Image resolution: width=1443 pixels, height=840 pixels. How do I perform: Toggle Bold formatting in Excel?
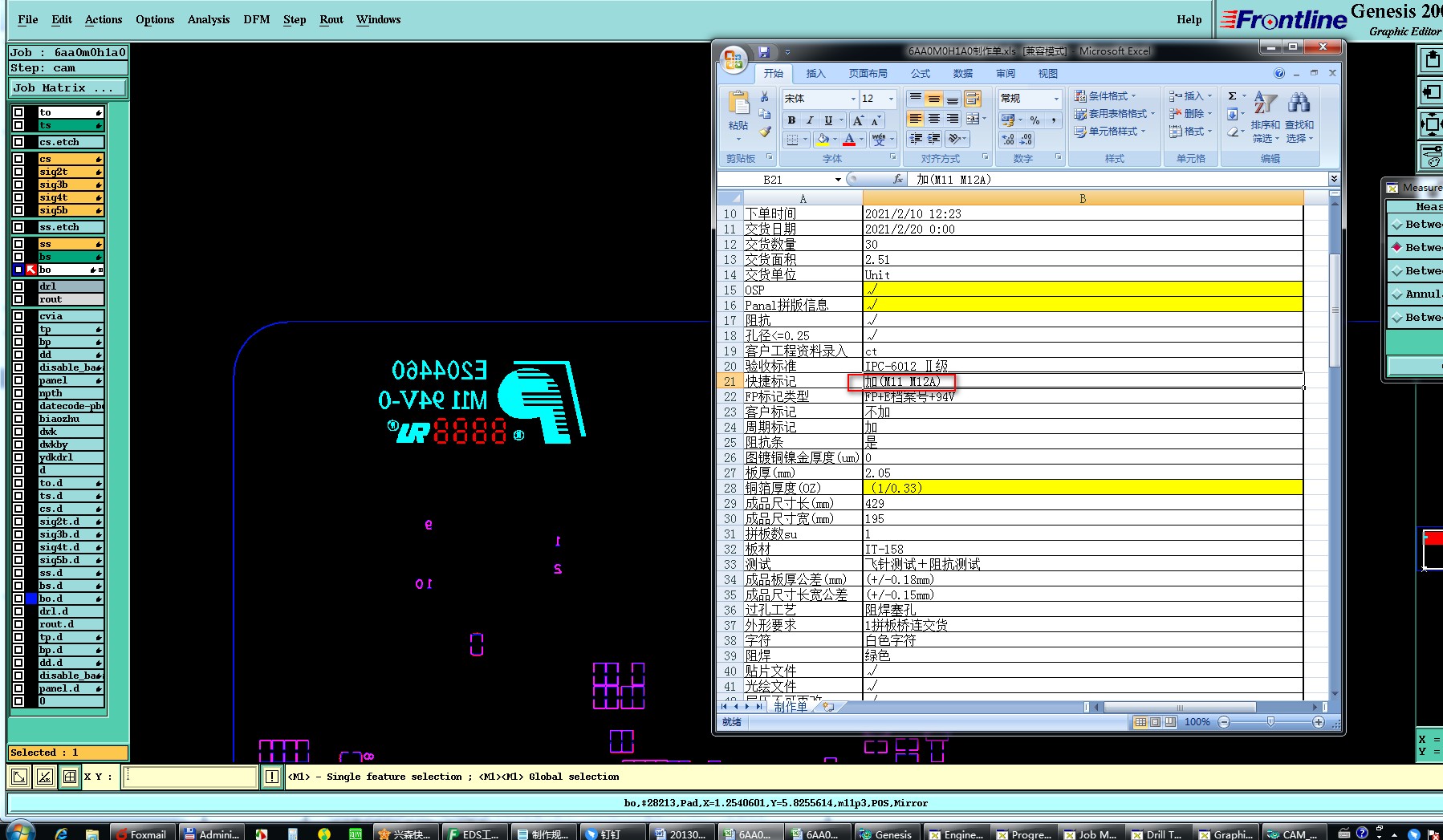(792, 120)
